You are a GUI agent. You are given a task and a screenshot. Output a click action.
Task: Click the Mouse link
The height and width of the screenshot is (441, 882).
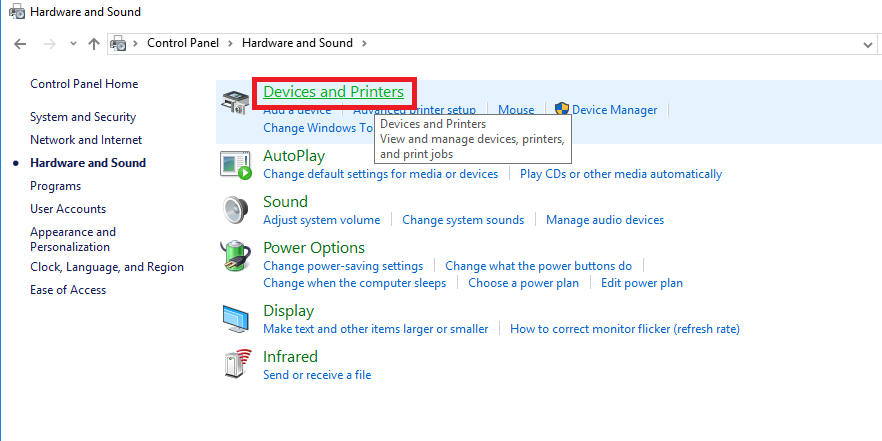pyautogui.click(x=516, y=110)
